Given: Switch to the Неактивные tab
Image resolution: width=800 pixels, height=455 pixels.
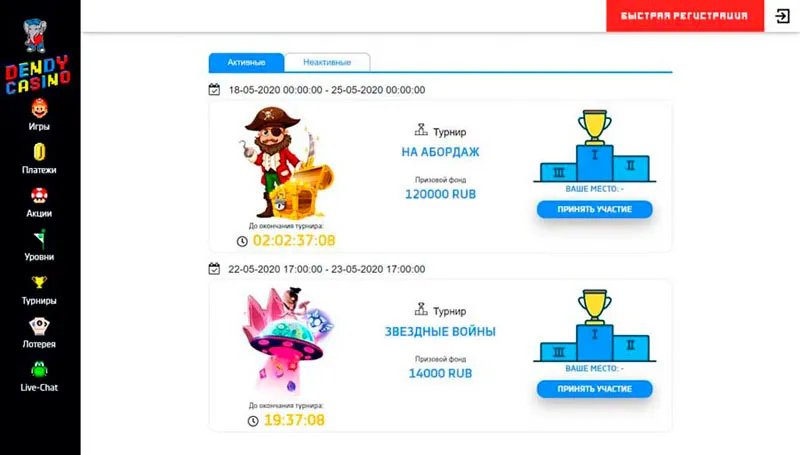Looking at the screenshot, I should pyautogui.click(x=327, y=62).
